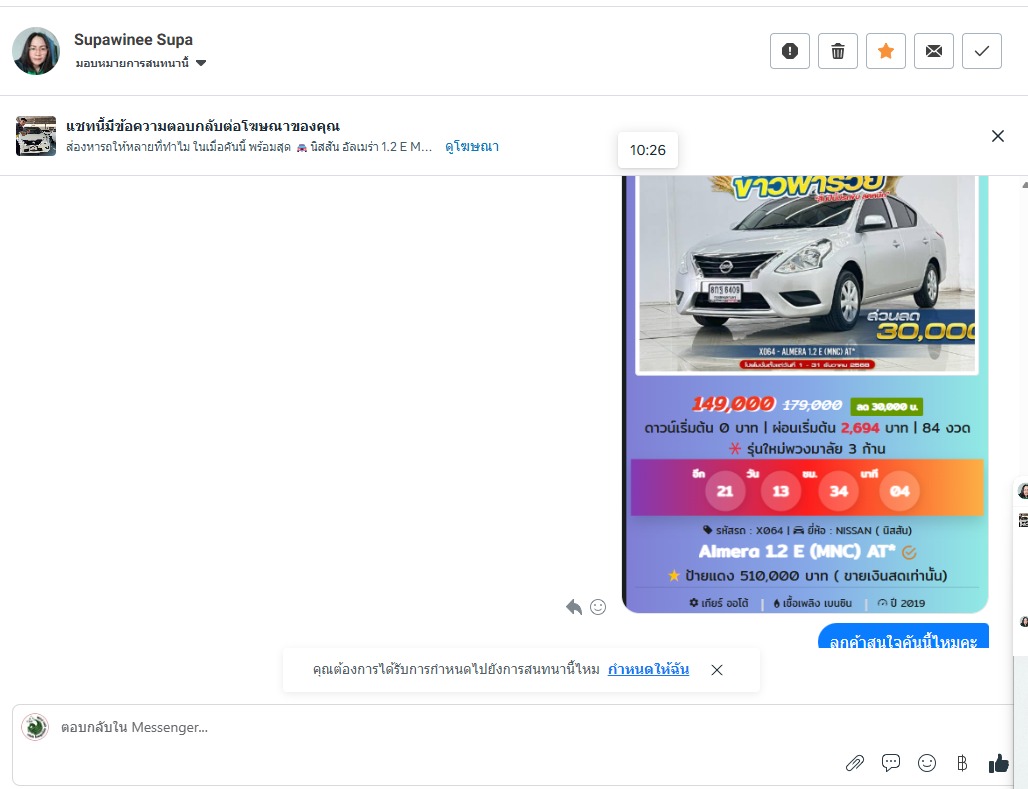The image size is (1028, 789).
Task: Click the ลูกค้าสนใจคันนี้ไหมคะ message bubble
Action: [x=903, y=636]
